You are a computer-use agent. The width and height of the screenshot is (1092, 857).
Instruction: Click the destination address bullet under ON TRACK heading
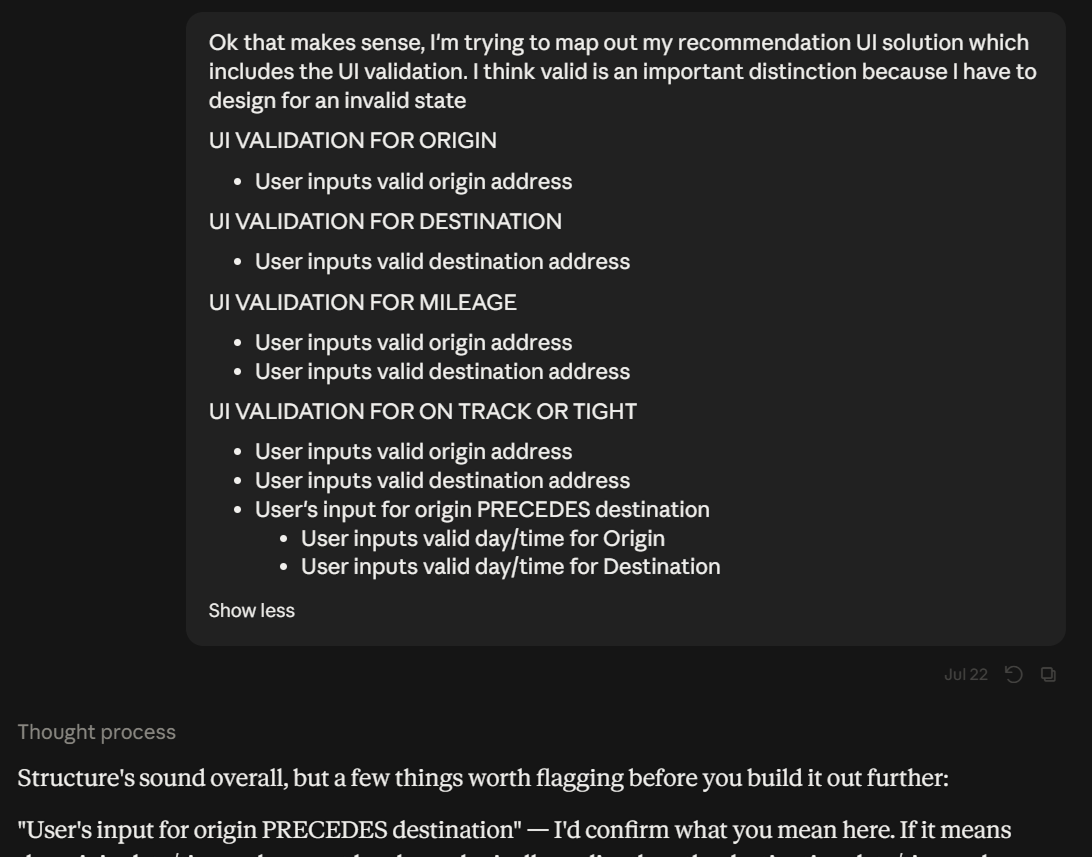[442, 480]
